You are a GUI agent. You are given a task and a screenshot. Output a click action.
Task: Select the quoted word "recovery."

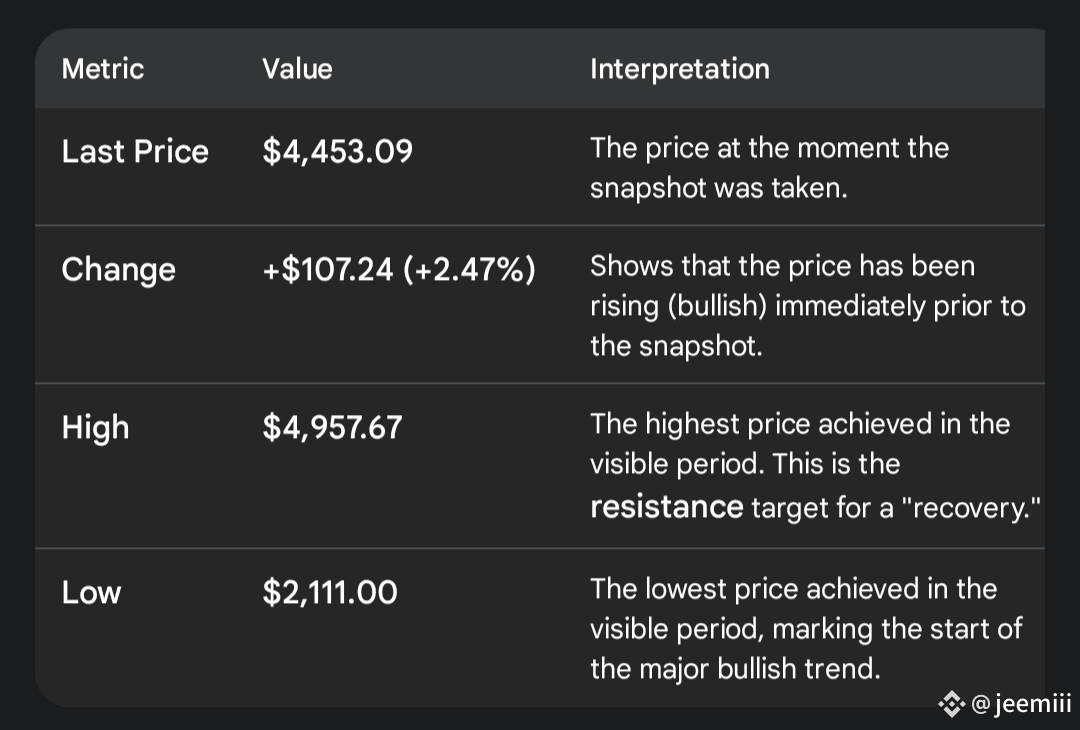[964, 508]
